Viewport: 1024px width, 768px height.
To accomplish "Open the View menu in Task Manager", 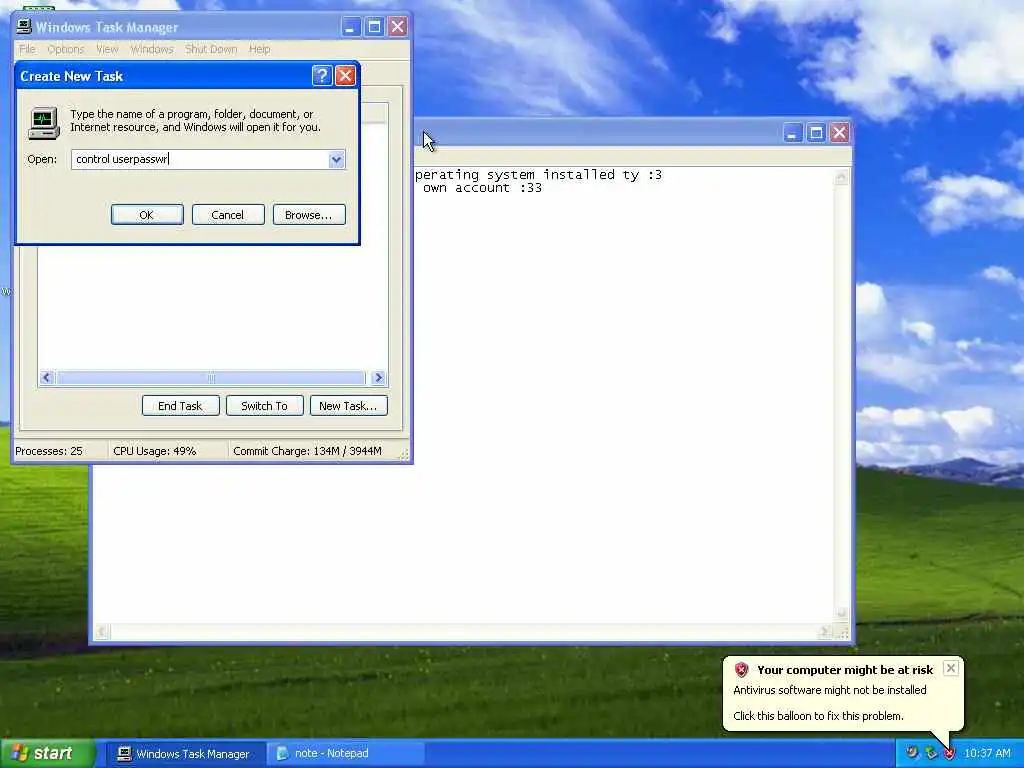I will tap(107, 49).
